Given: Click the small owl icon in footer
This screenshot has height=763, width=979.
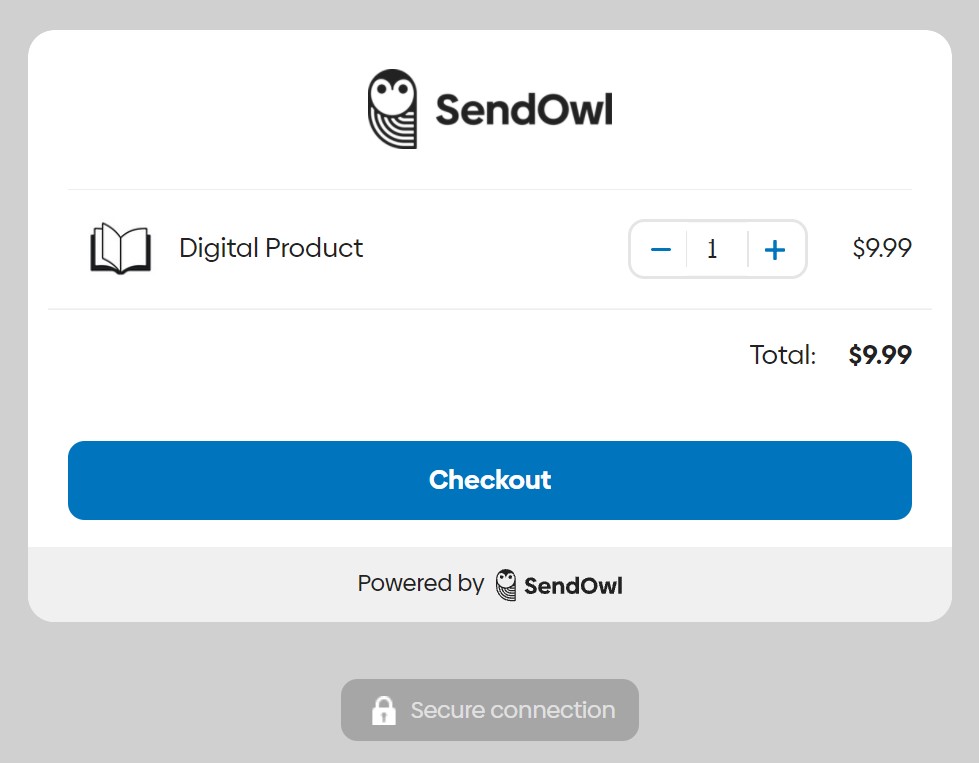Looking at the screenshot, I should pyautogui.click(x=507, y=585).
